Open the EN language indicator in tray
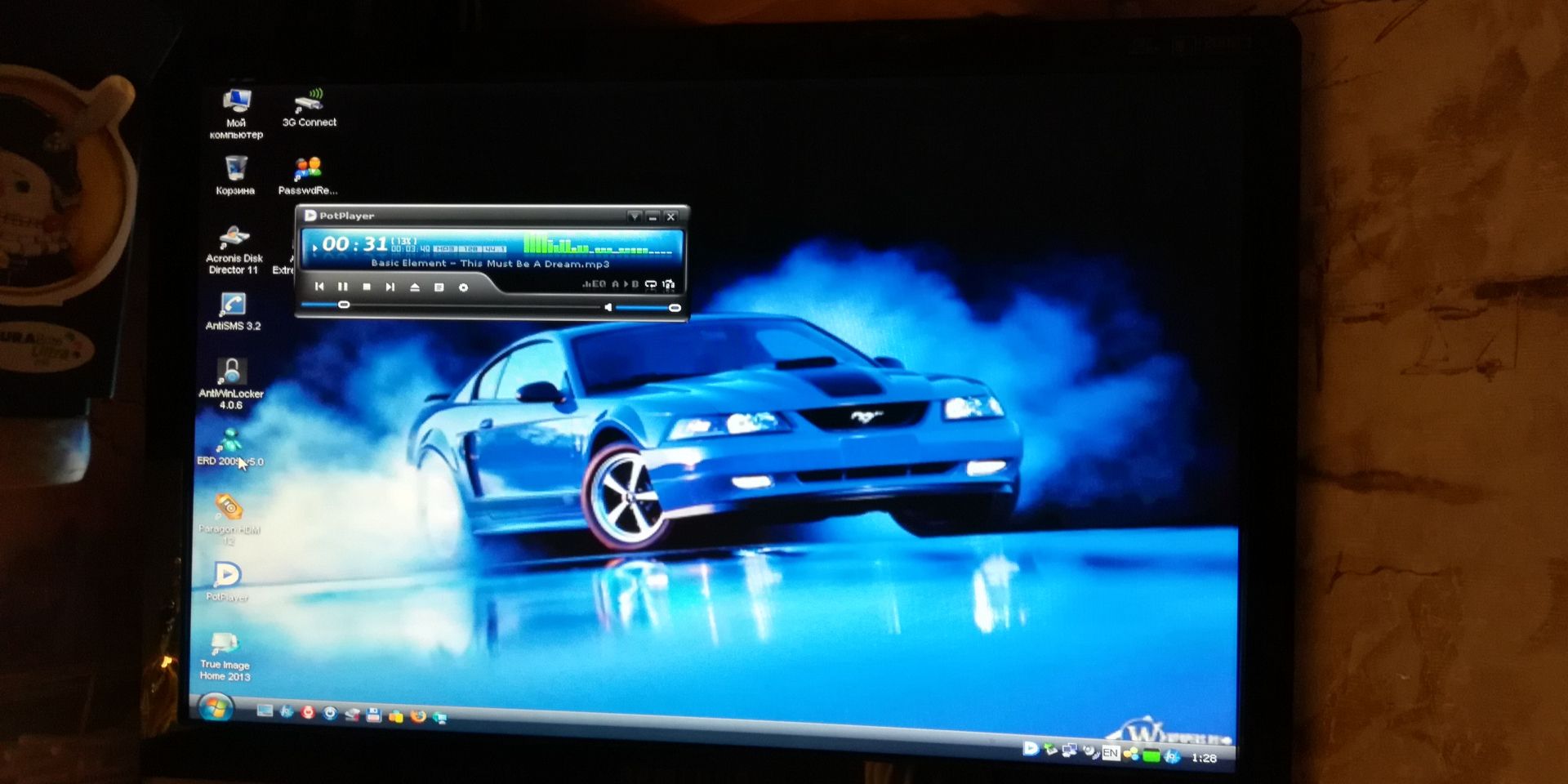Screen dimensions: 1568x784 (1110, 753)
